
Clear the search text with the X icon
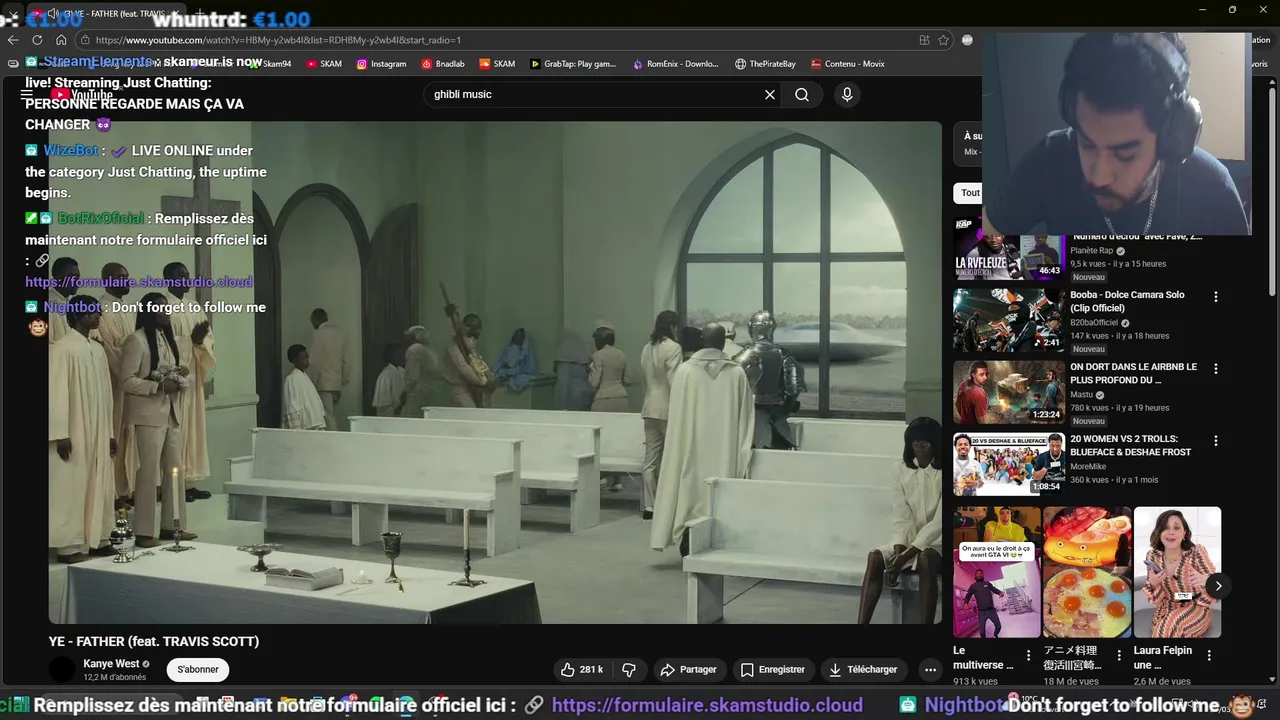(770, 94)
